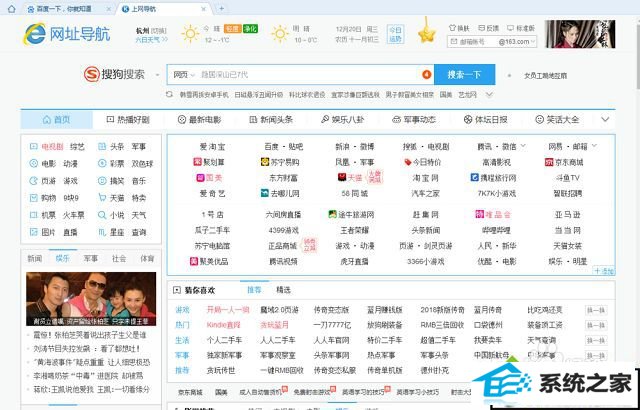Click the 携程旅行网 blue icon
The image size is (640, 410).
(x=474, y=177)
